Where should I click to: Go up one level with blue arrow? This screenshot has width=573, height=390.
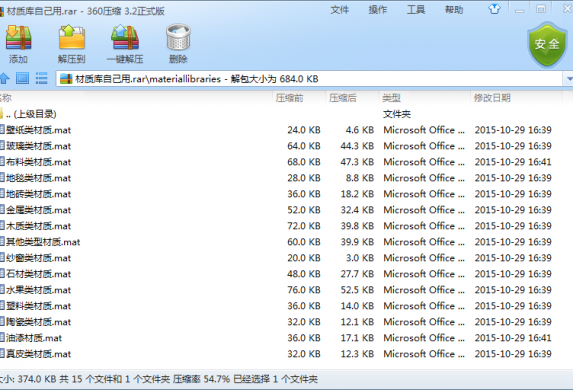pyautogui.click(x=4, y=78)
